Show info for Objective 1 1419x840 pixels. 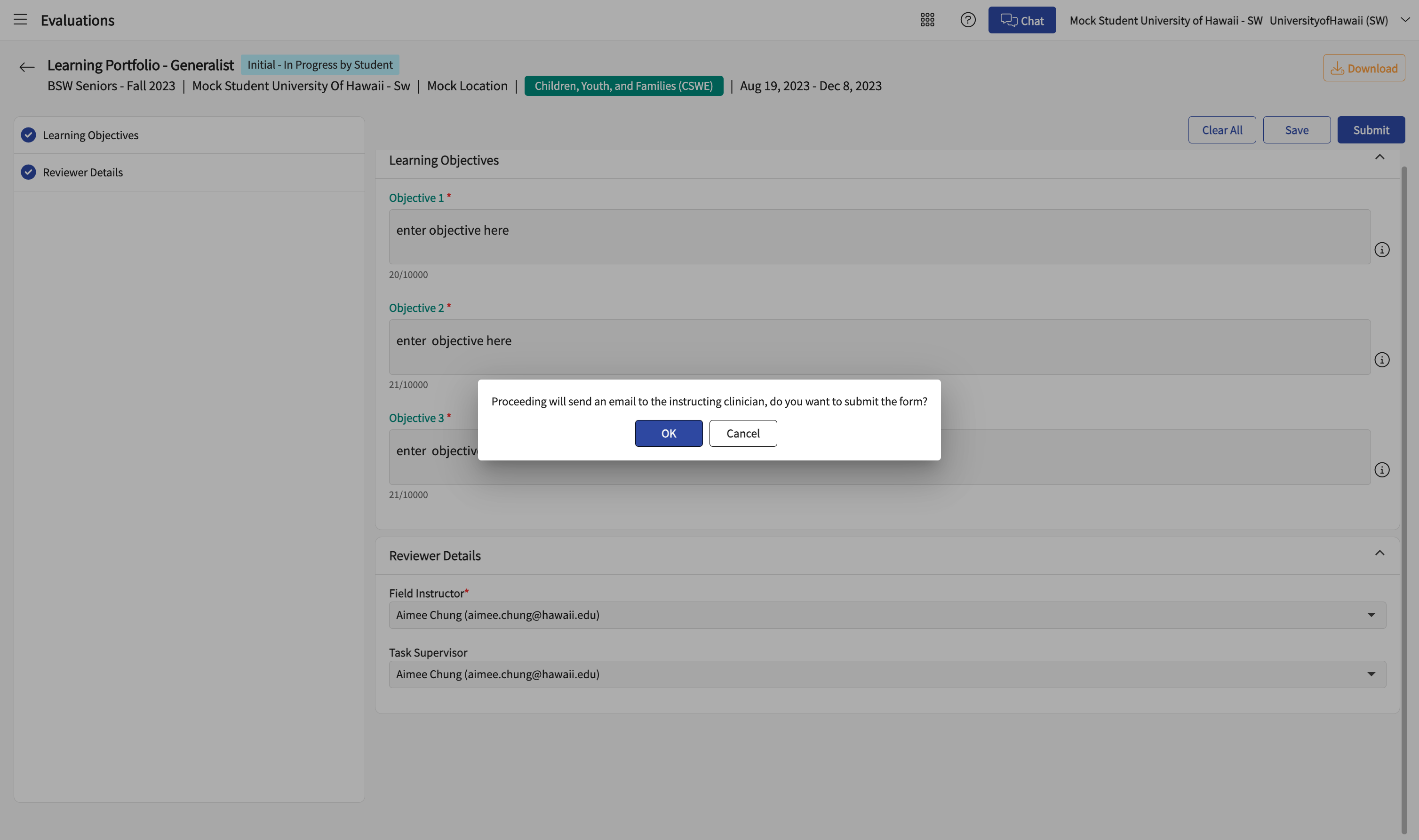1382,250
